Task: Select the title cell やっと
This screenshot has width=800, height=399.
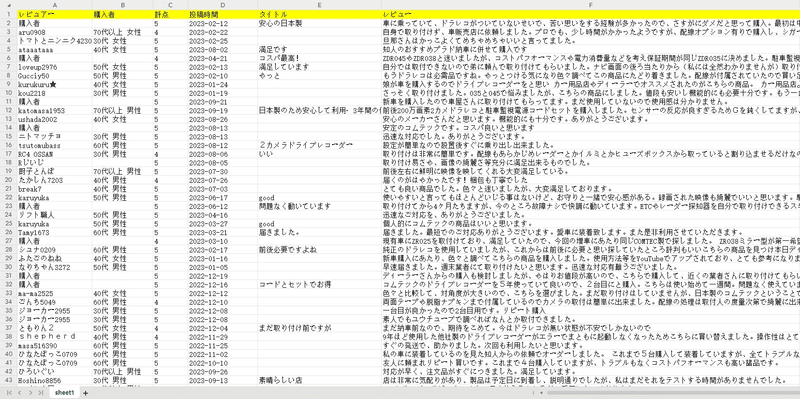Action: 319,76
